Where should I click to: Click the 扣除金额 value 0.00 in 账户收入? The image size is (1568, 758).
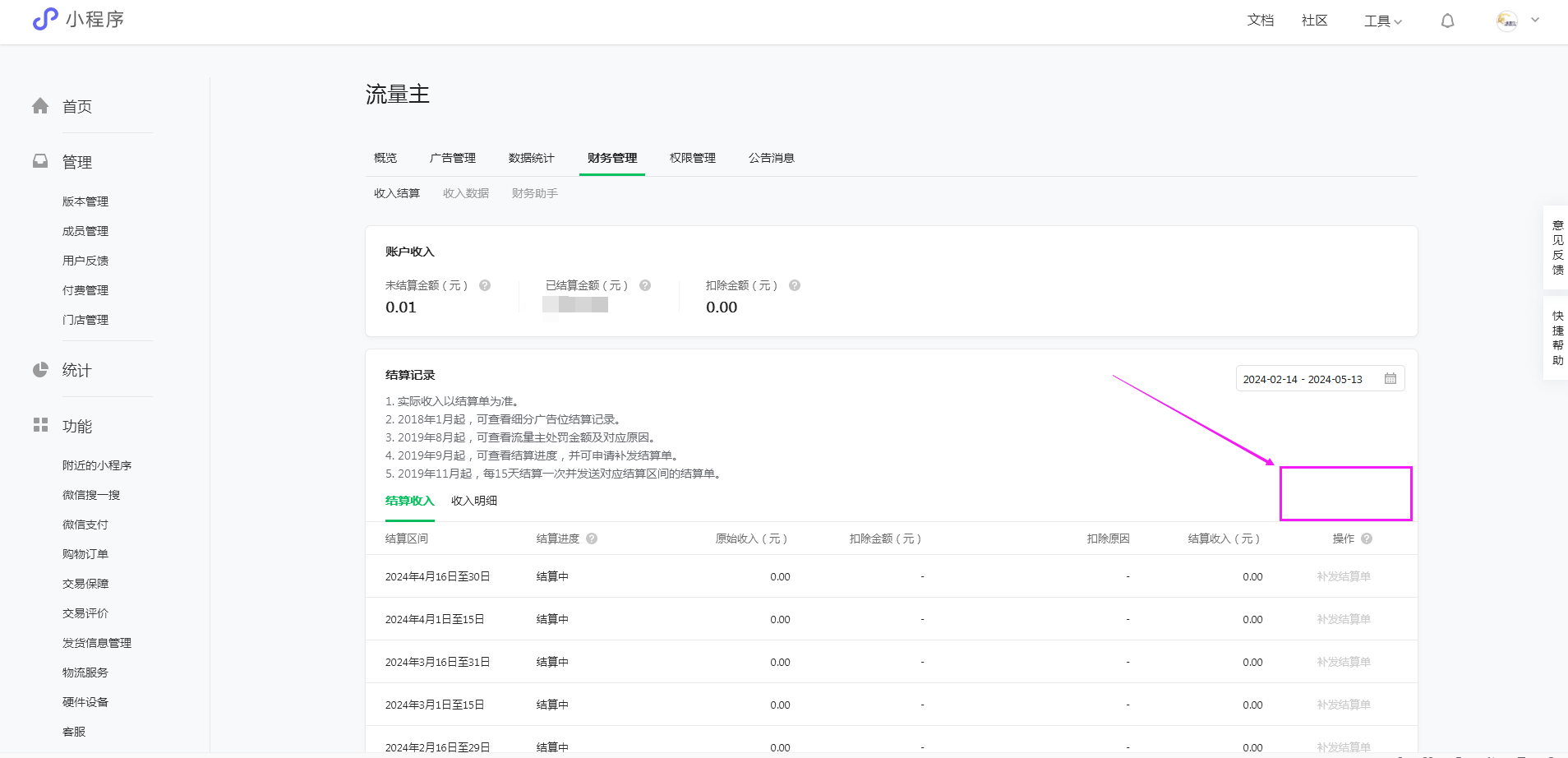[x=722, y=307]
